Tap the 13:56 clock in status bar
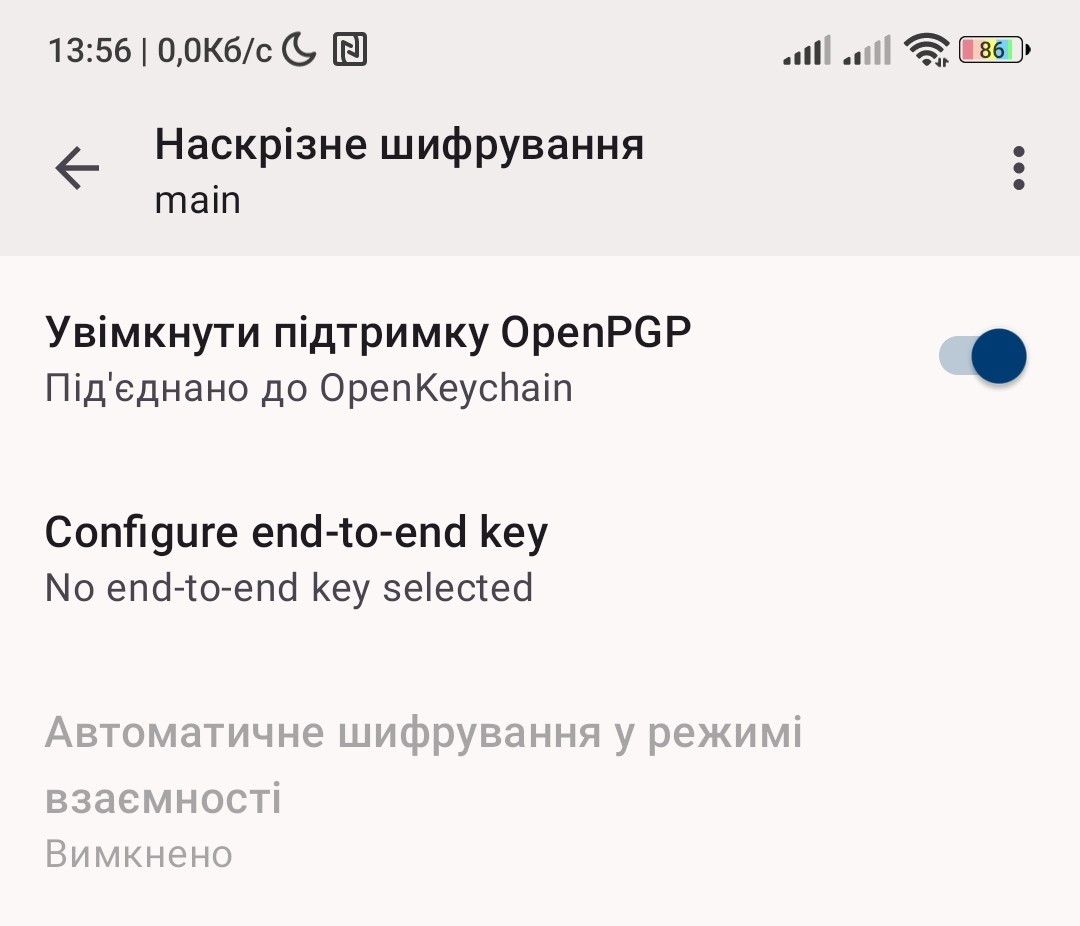This screenshot has width=1080, height=926. 90,50
